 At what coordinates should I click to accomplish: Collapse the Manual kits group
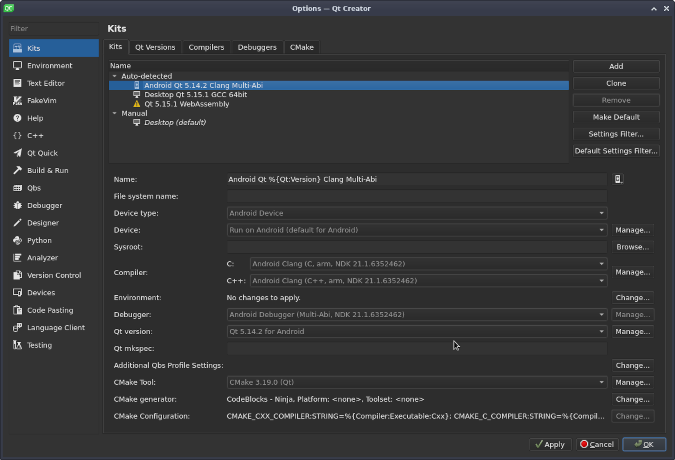coord(114,113)
